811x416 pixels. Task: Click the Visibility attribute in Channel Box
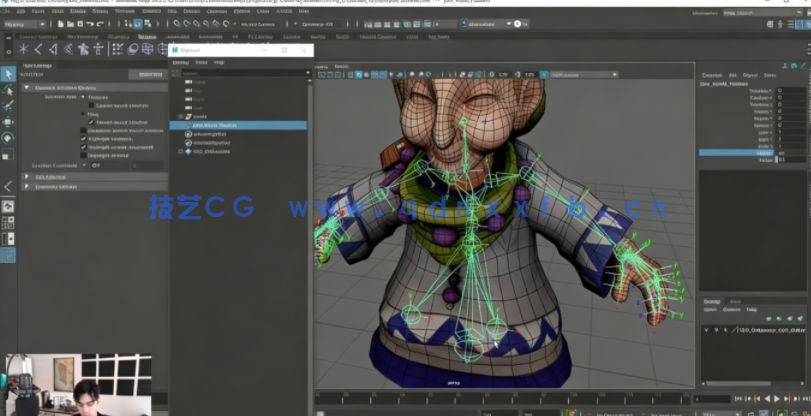[x=764, y=152]
